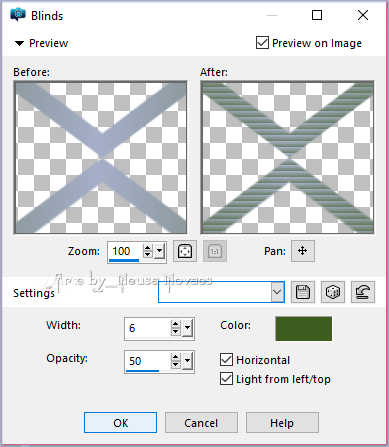Uncheck the Horizontal checkbox
The width and height of the screenshot is (389, 447).
coord(226,360)
